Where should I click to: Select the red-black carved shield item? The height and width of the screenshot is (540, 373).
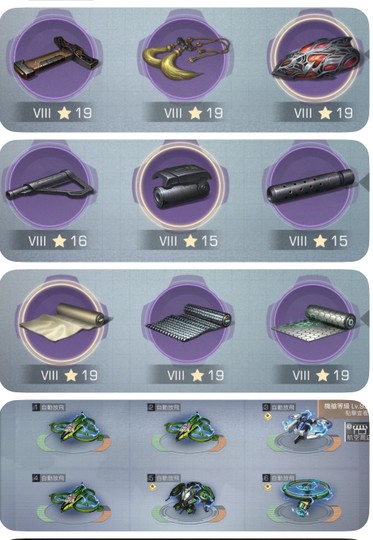point(315,58)
